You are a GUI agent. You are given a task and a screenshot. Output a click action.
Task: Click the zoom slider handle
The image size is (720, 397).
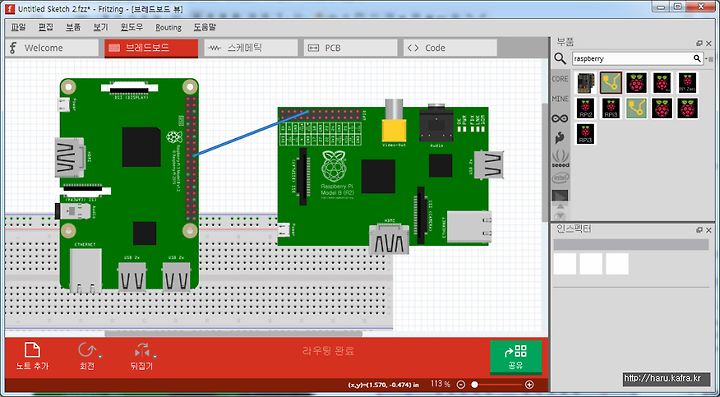click(475, 385)
